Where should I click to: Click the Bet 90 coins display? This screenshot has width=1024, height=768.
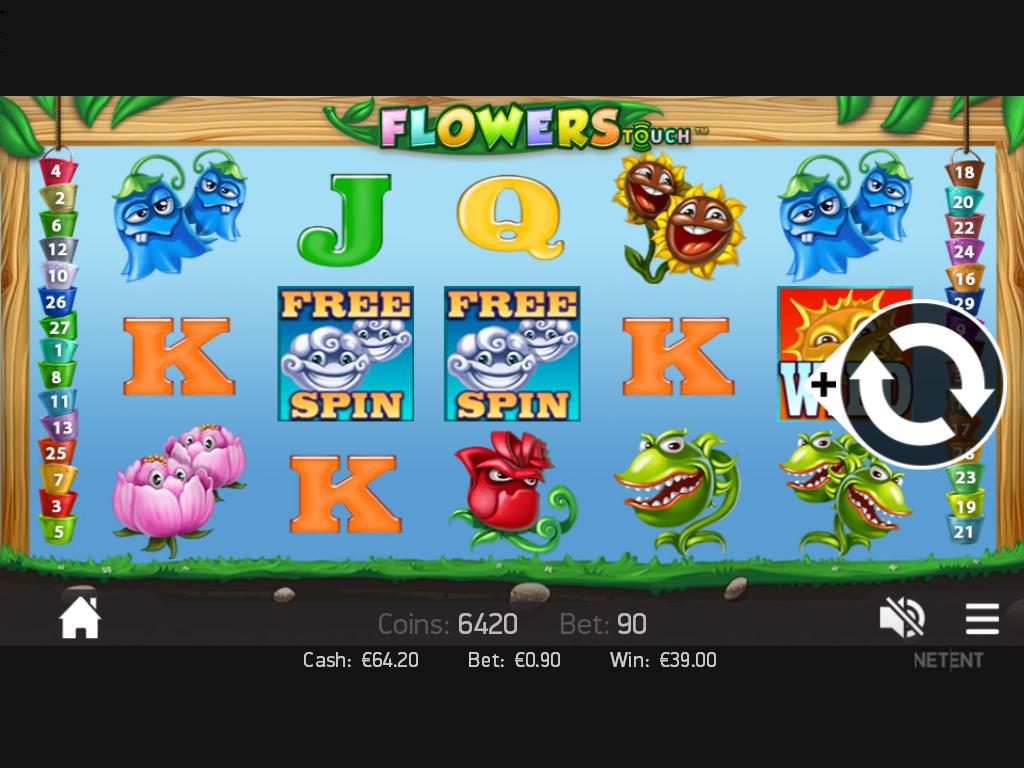pyautogui.click(x=603, y=624)
